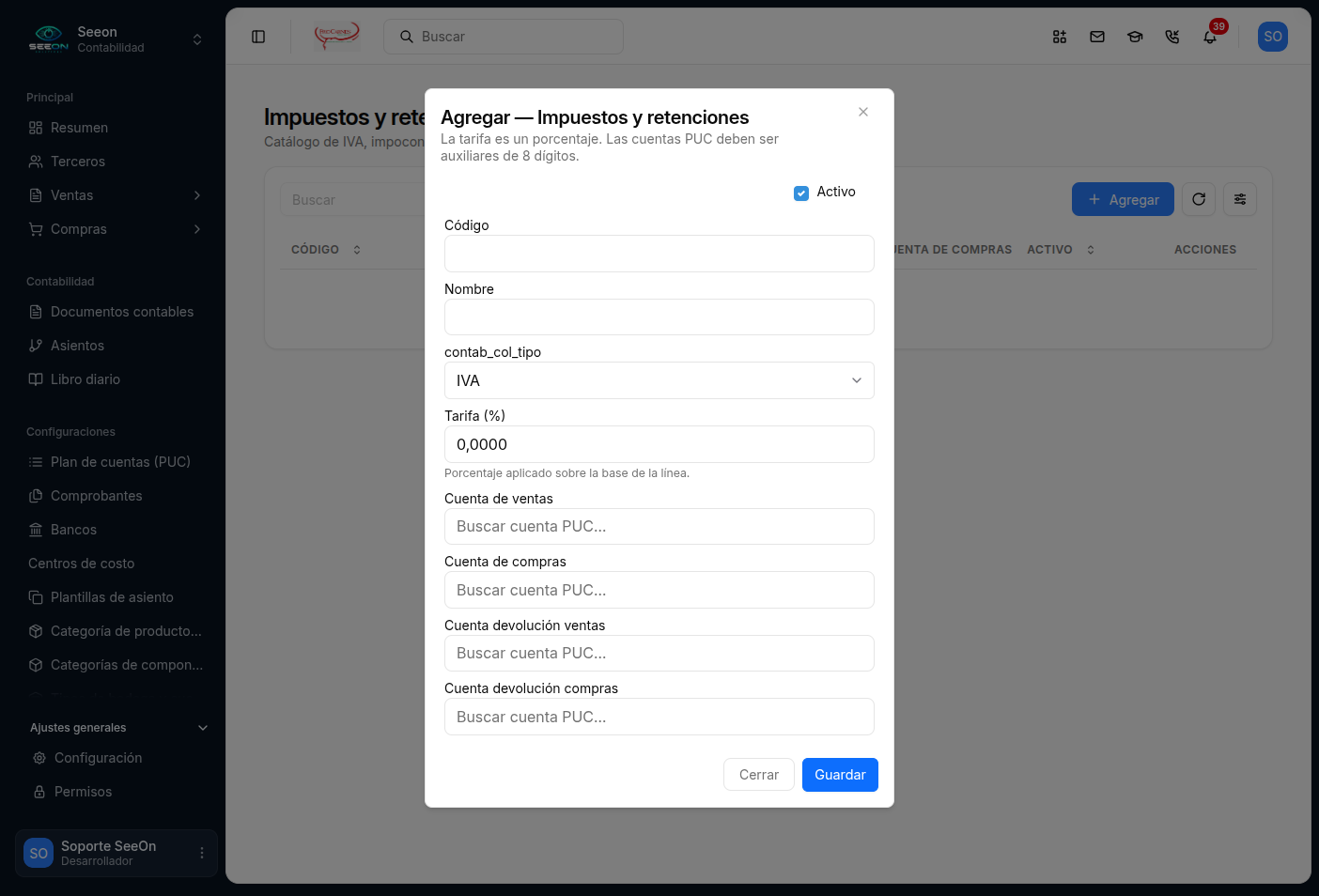Click the Cuenta de compras search field
Viewport: 1319px width, 896px height.
point(659,590)
